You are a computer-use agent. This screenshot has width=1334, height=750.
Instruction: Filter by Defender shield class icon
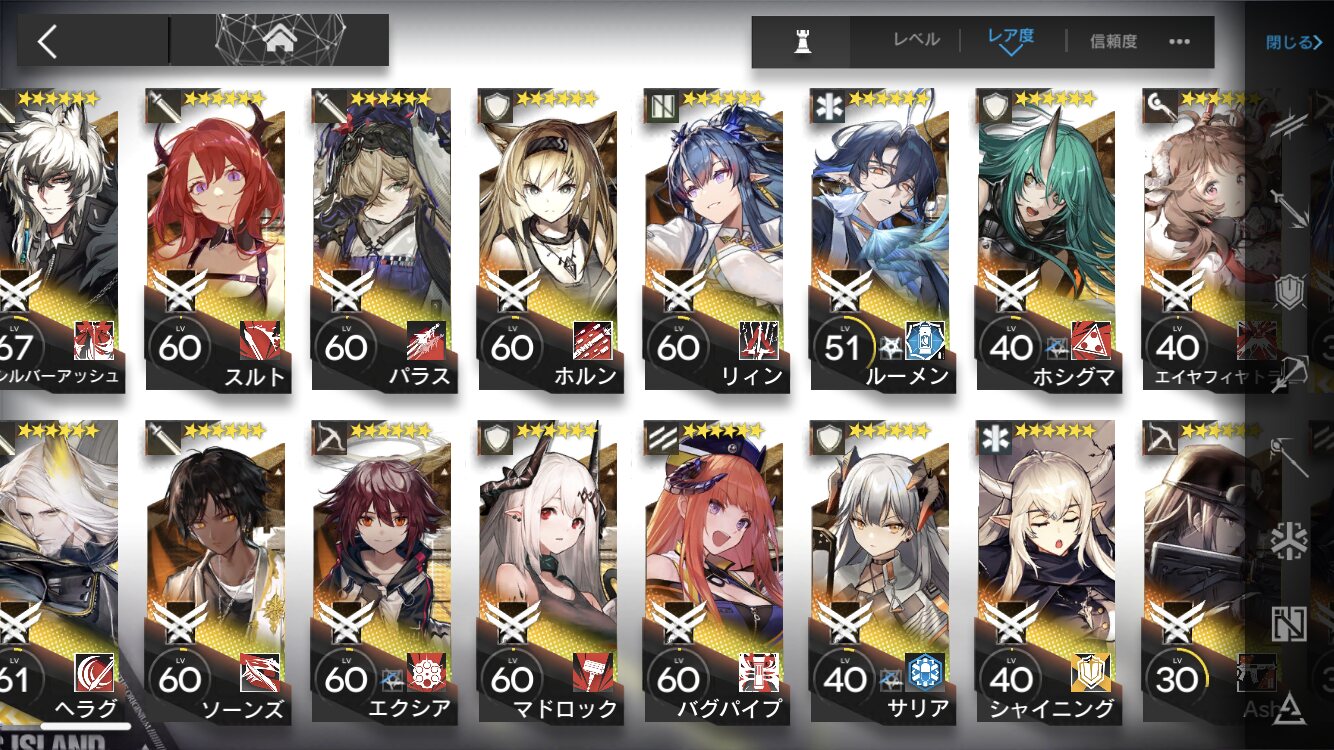pyautogui.click(x=1290, y=293)
